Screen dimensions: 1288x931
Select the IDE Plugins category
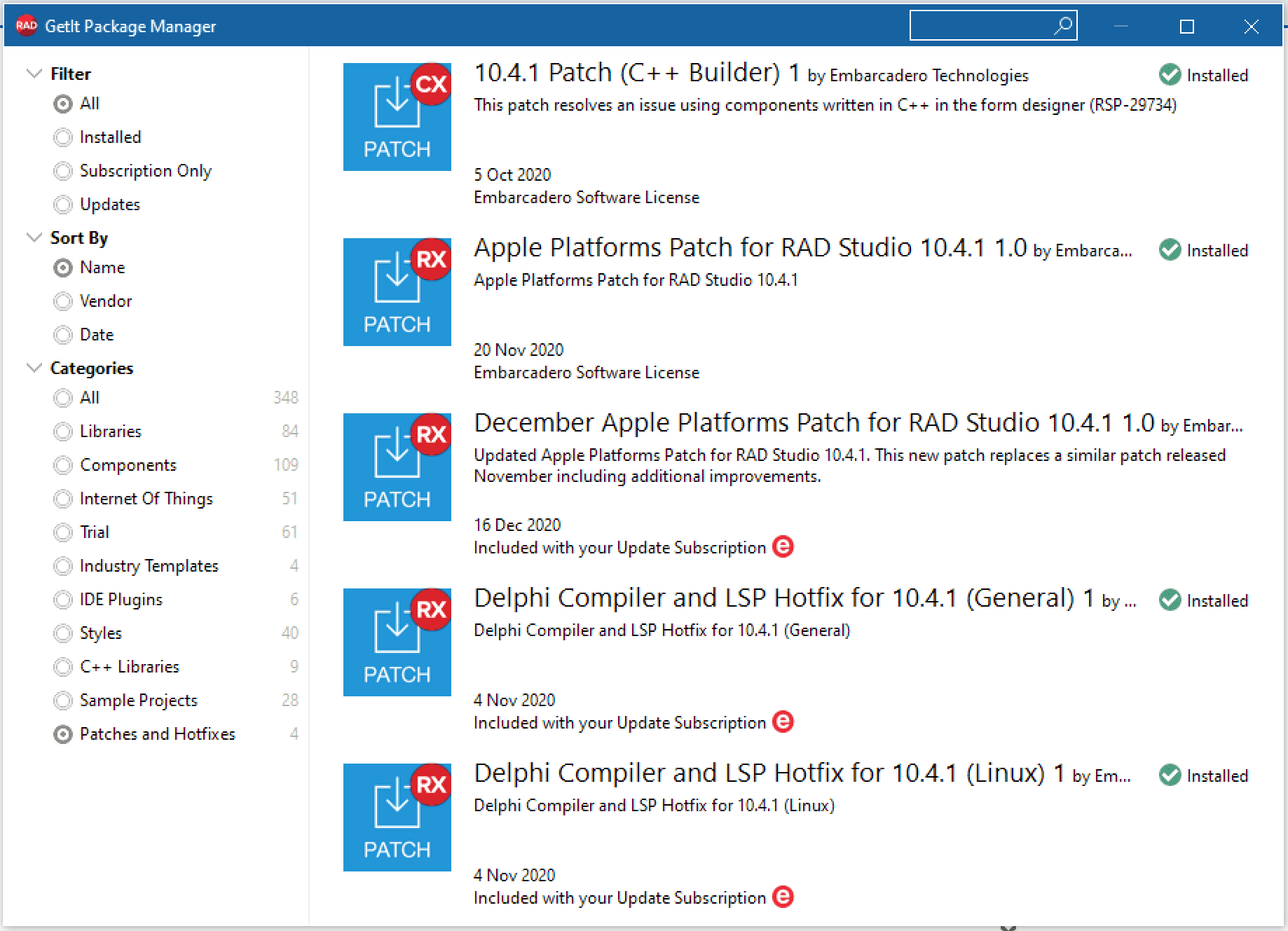coord(63,600)
